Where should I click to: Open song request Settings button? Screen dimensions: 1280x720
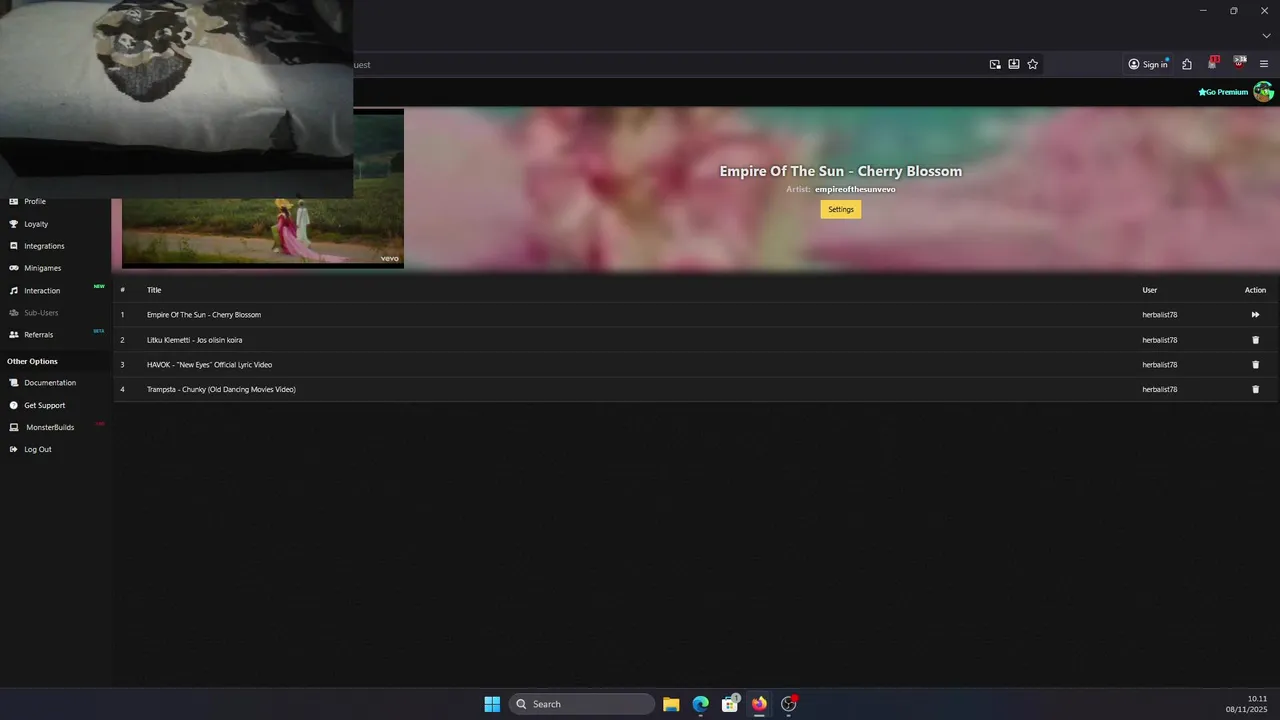click(x=841, y=210)
